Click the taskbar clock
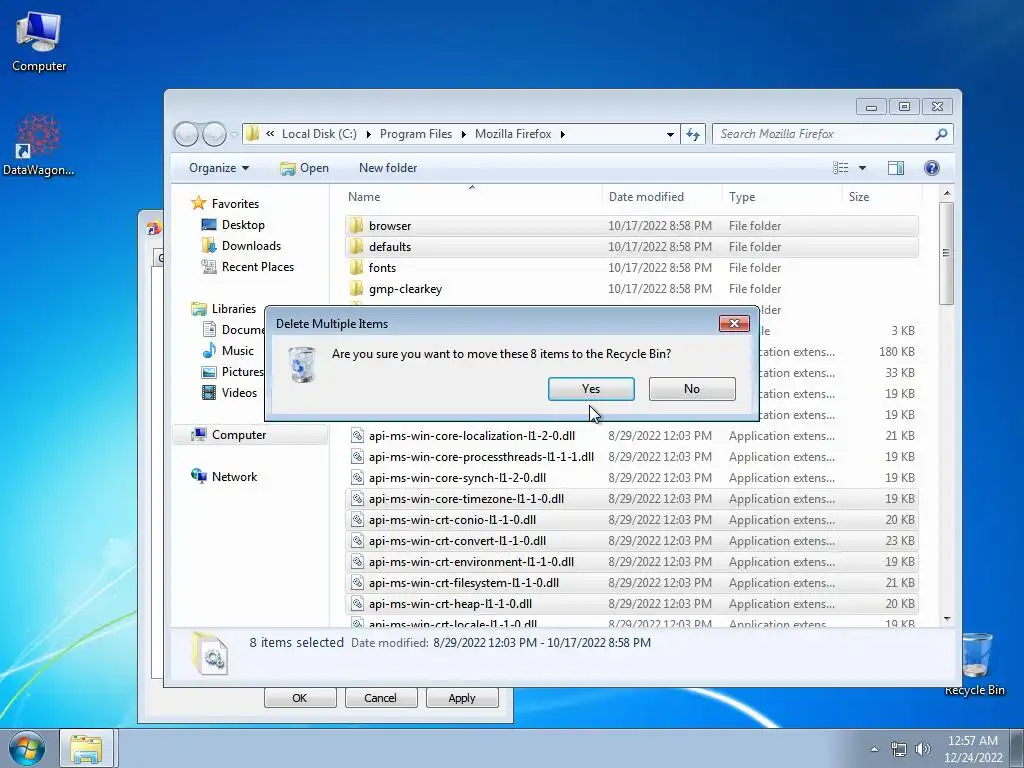The width and height of the screenshot is (1024, 768). (972, 749)
